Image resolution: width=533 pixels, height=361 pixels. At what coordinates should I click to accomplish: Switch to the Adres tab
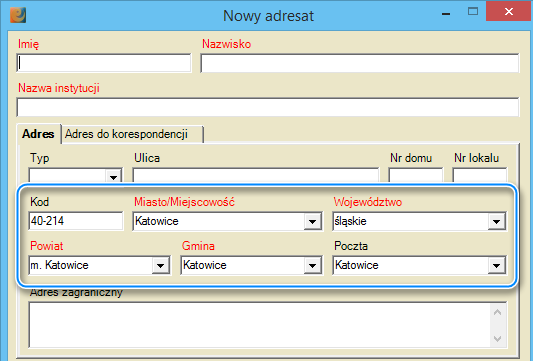(38, 134)
